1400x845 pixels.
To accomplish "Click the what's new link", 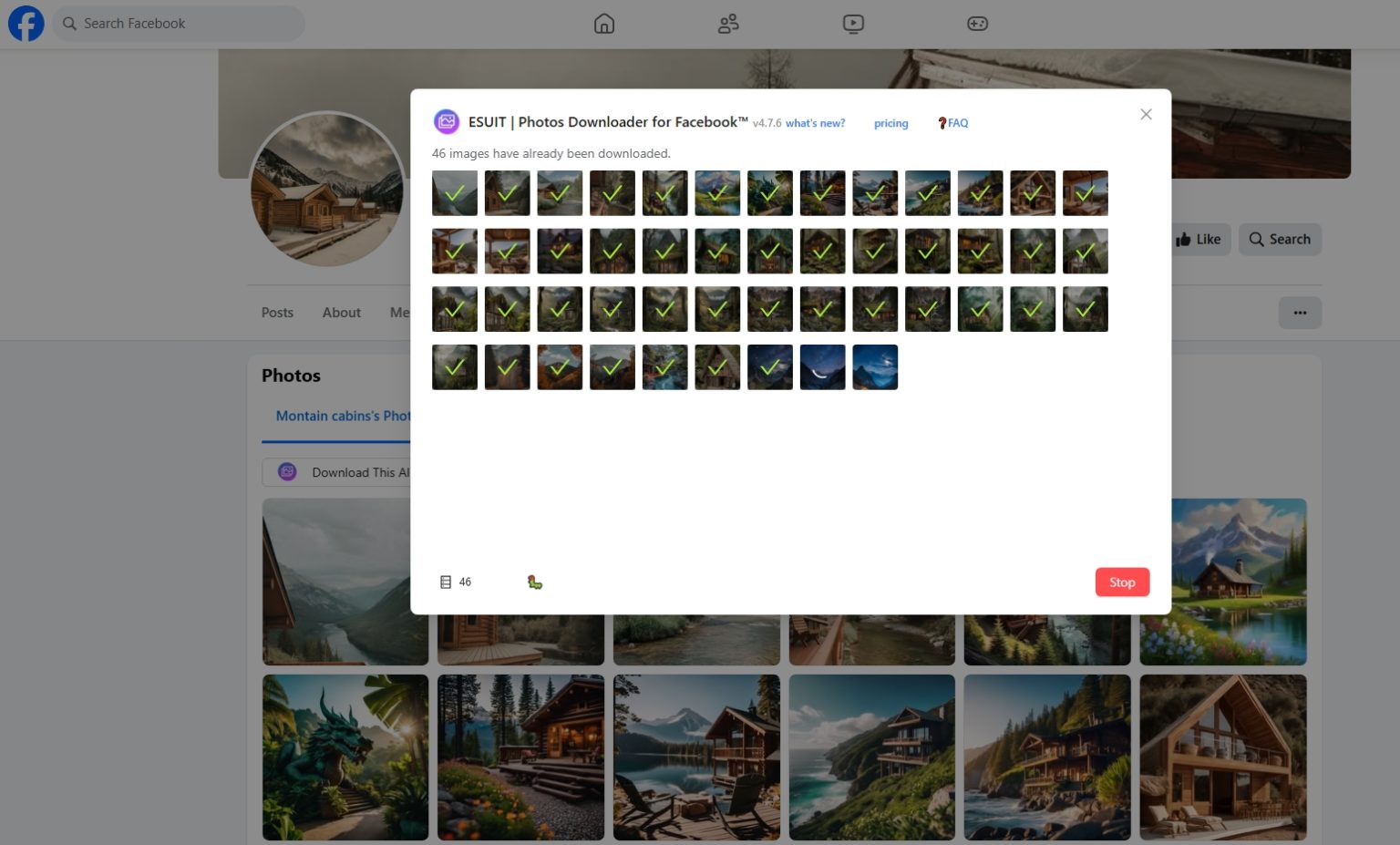I will (x=815, y=122).
